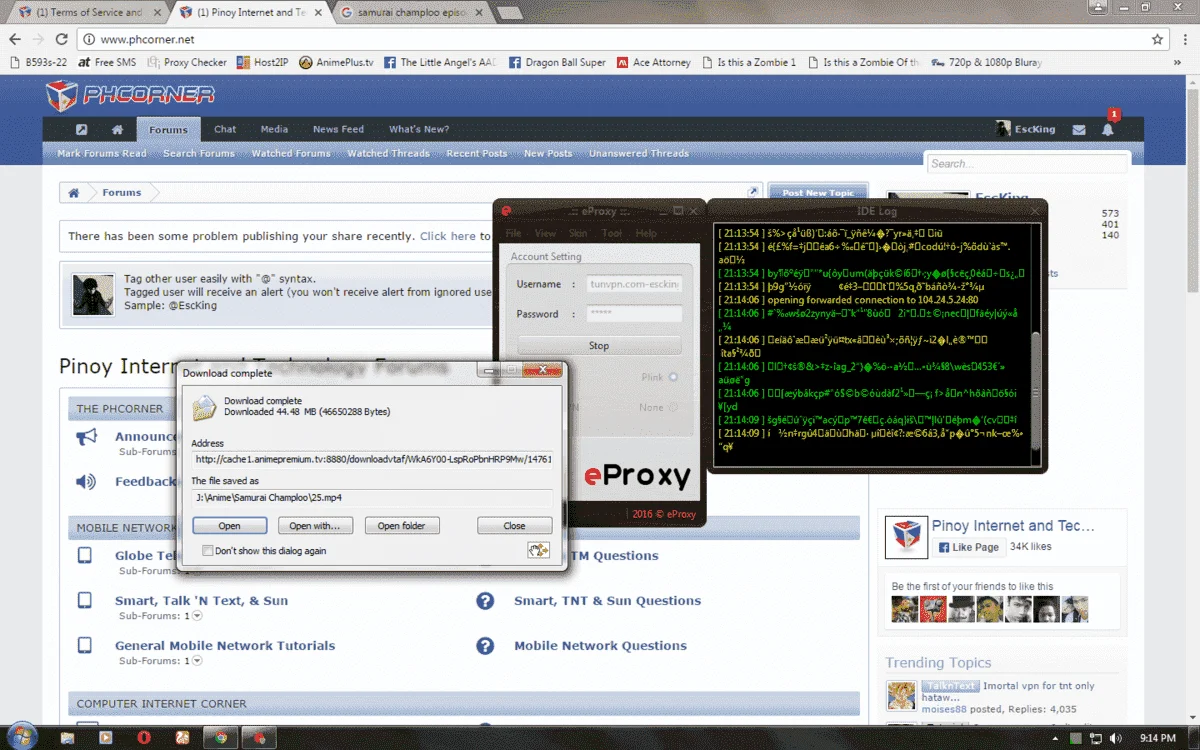
Task: Bookmark page with the star icon
Action: tap(1157, 39)
